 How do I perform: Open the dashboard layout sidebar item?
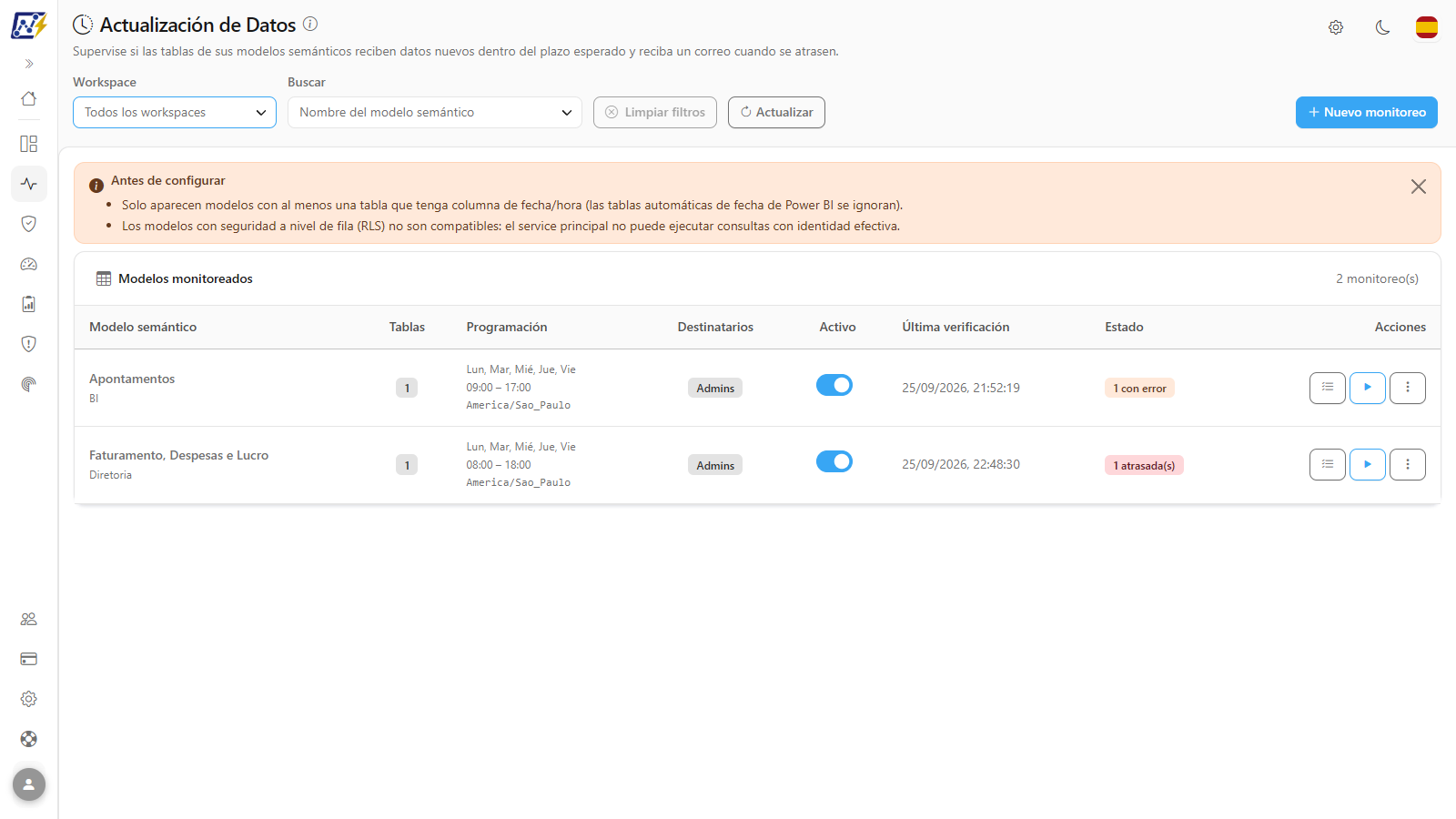(x=29, y=144)
